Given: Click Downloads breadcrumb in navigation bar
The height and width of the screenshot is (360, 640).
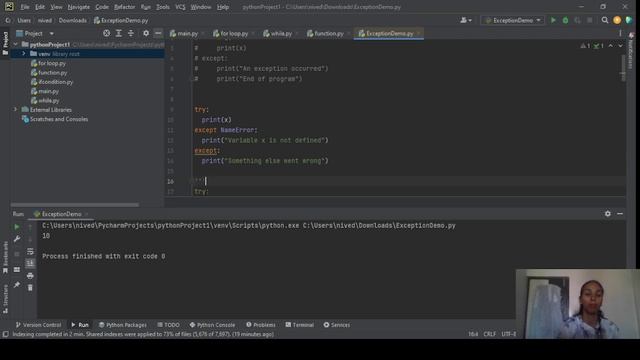Looking at the screenshot, I should tap(73, 20).
